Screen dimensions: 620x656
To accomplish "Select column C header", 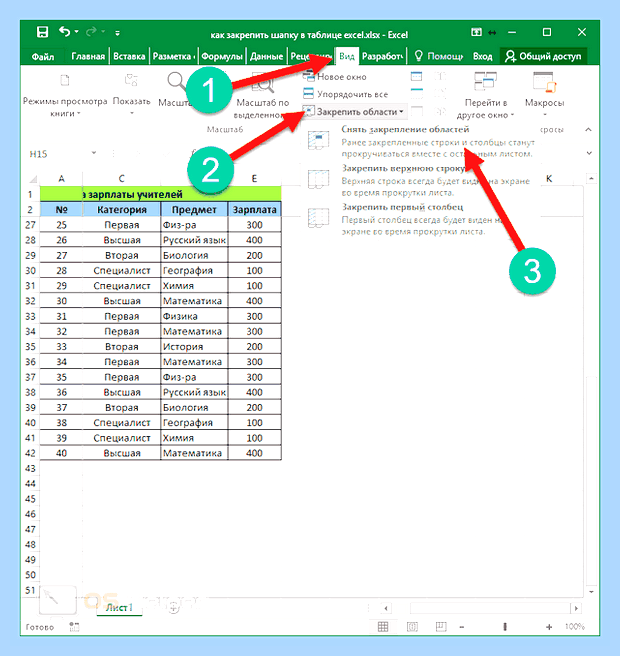I will point(121,179).
